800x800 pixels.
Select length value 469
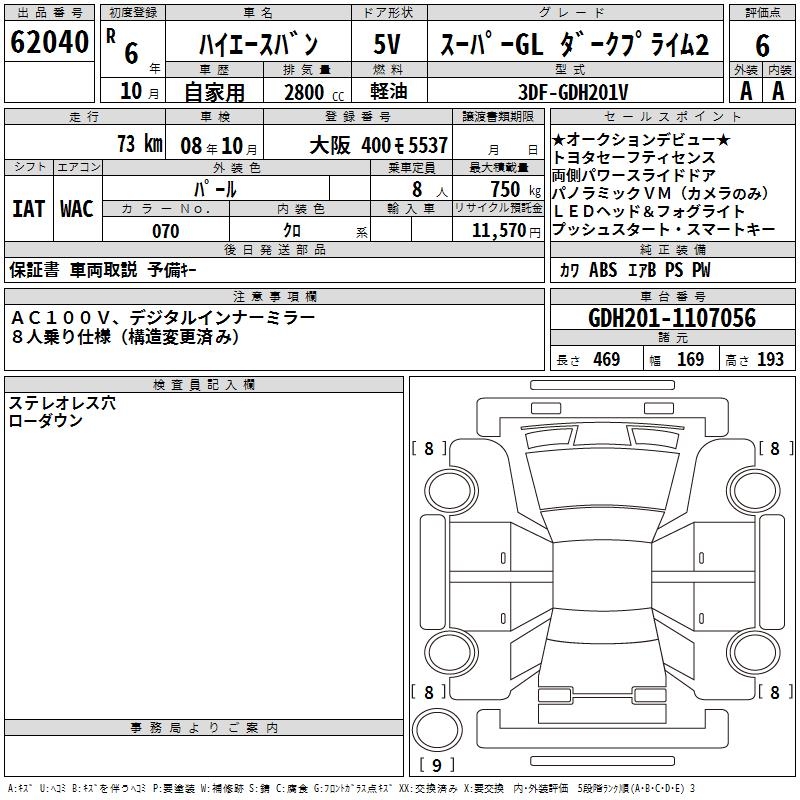606,360
